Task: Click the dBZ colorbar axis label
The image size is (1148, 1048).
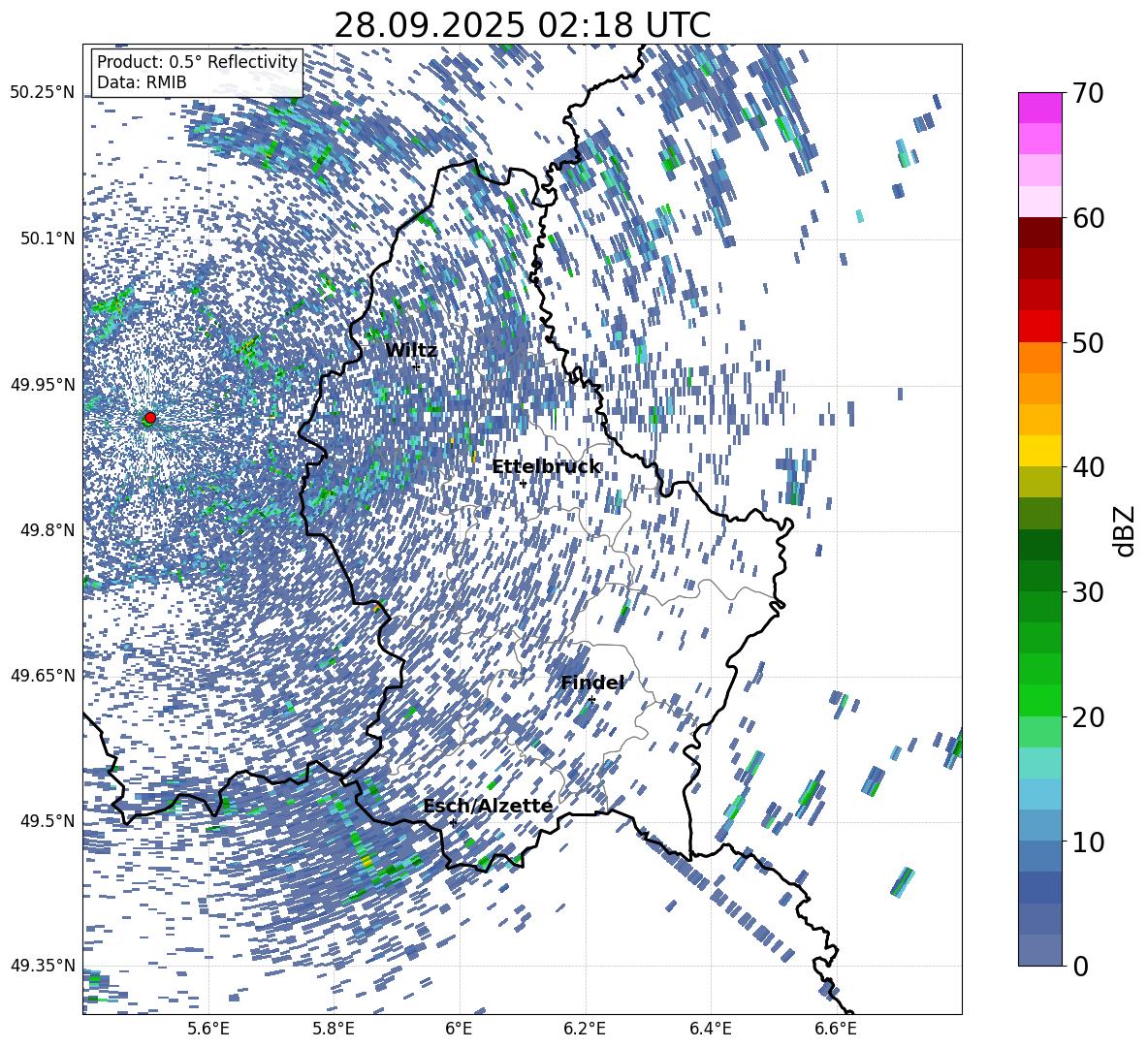Action: click(x=1126, y=530)
